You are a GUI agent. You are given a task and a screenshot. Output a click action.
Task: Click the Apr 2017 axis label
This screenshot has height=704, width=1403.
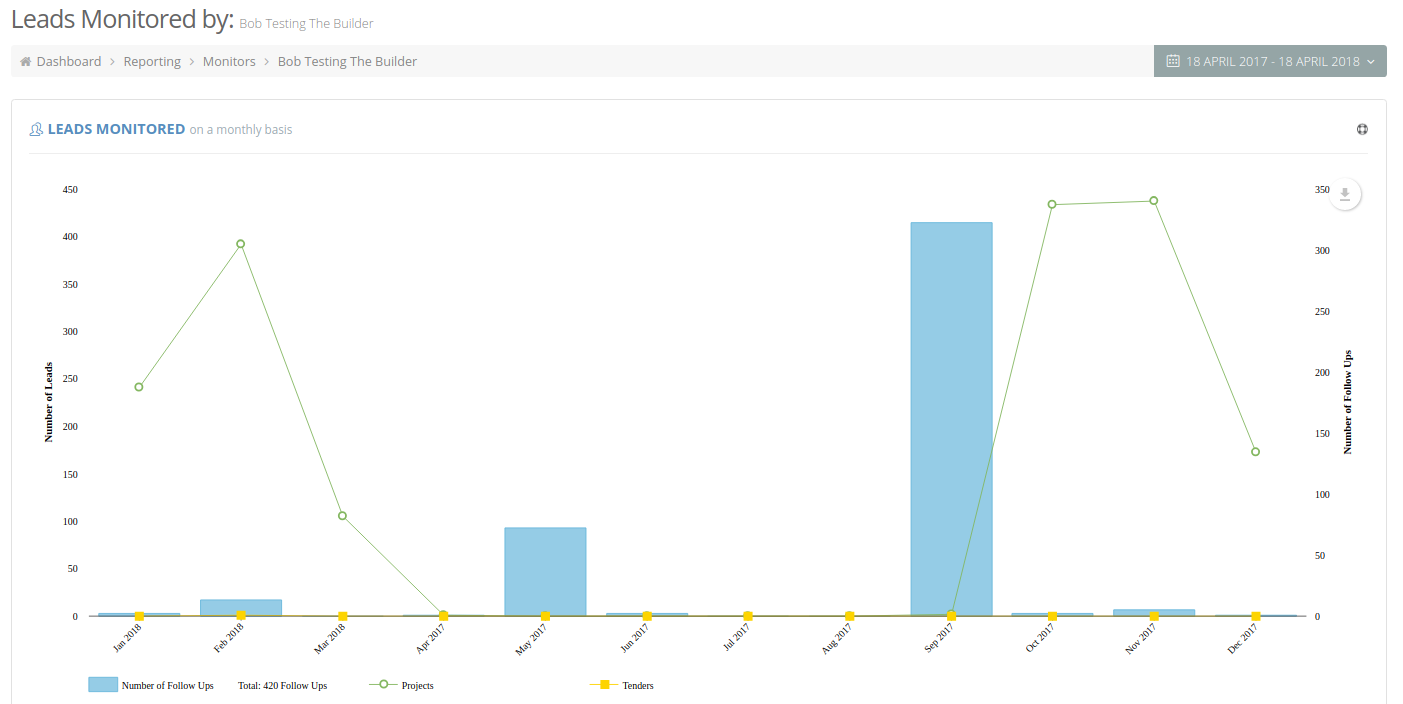(x=431, y=637)
